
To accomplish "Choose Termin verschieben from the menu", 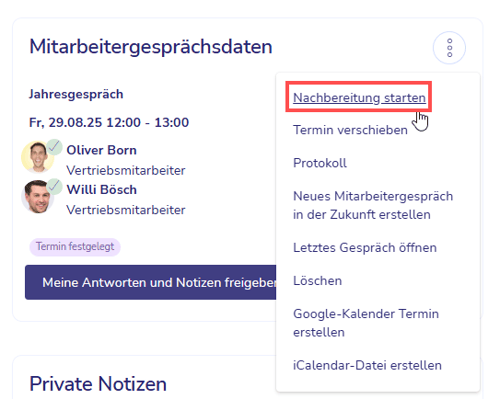I will click(350, 130).
